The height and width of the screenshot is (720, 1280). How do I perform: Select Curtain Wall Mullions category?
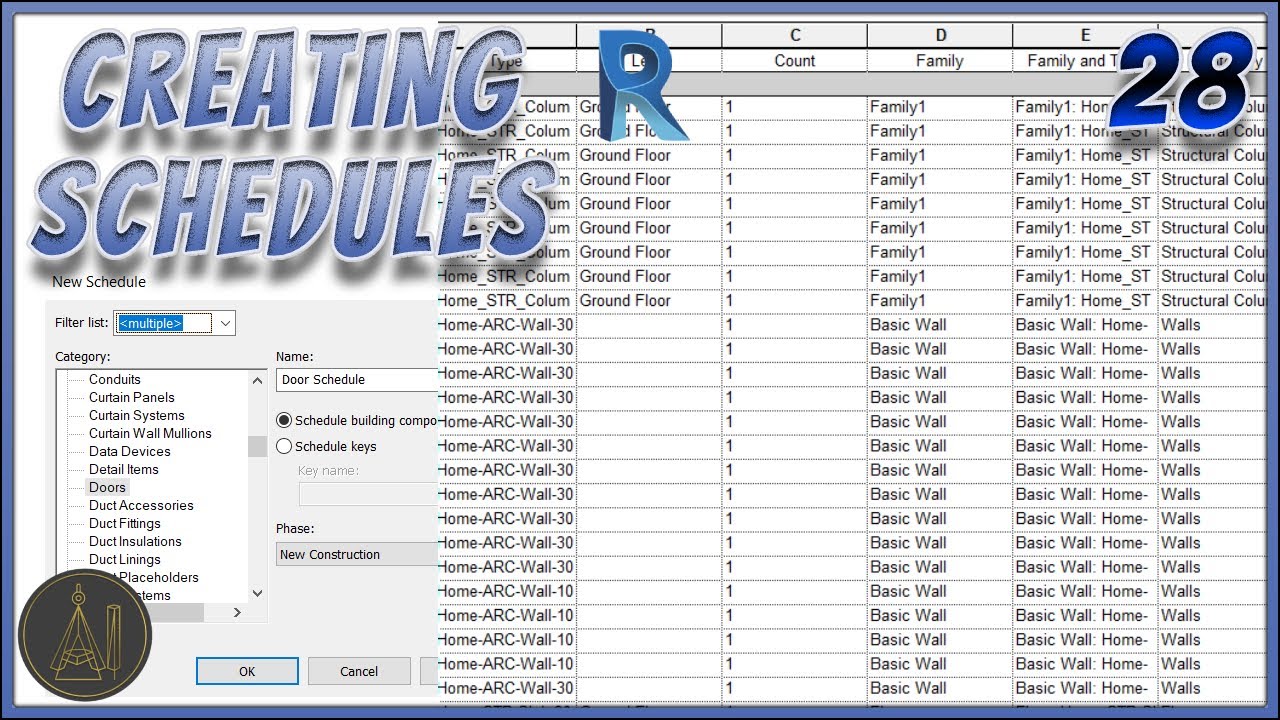click(150, 434)
